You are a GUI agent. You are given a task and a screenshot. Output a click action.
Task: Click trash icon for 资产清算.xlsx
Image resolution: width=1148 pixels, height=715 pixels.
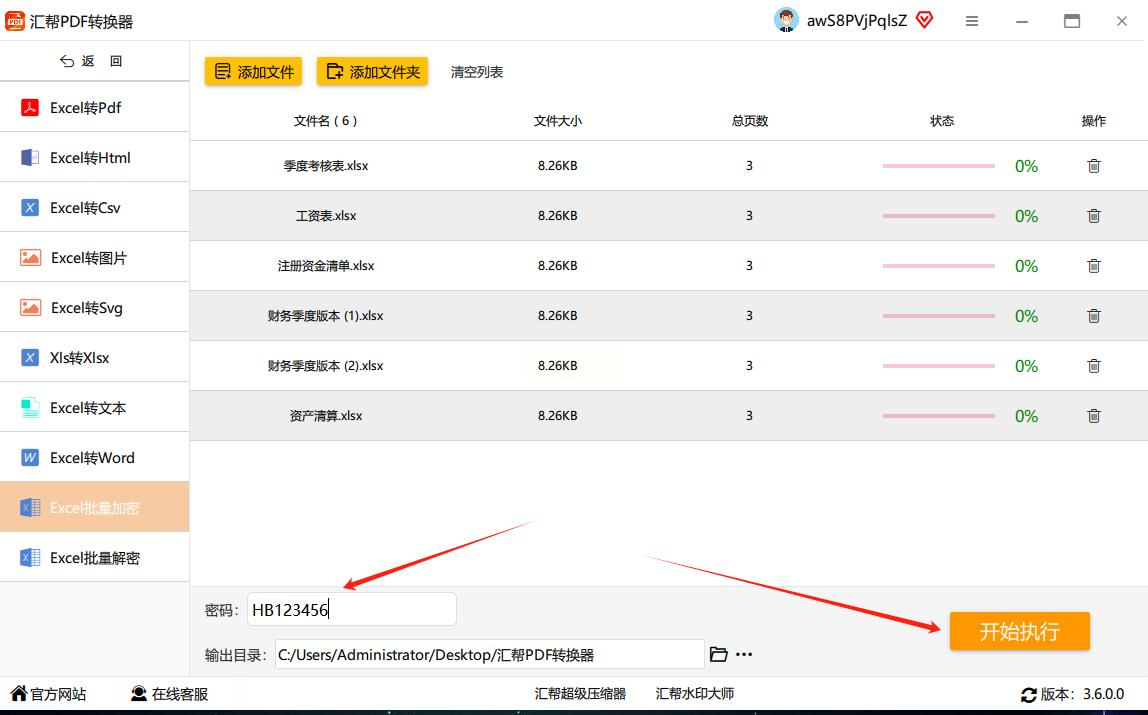point(1094,416)
